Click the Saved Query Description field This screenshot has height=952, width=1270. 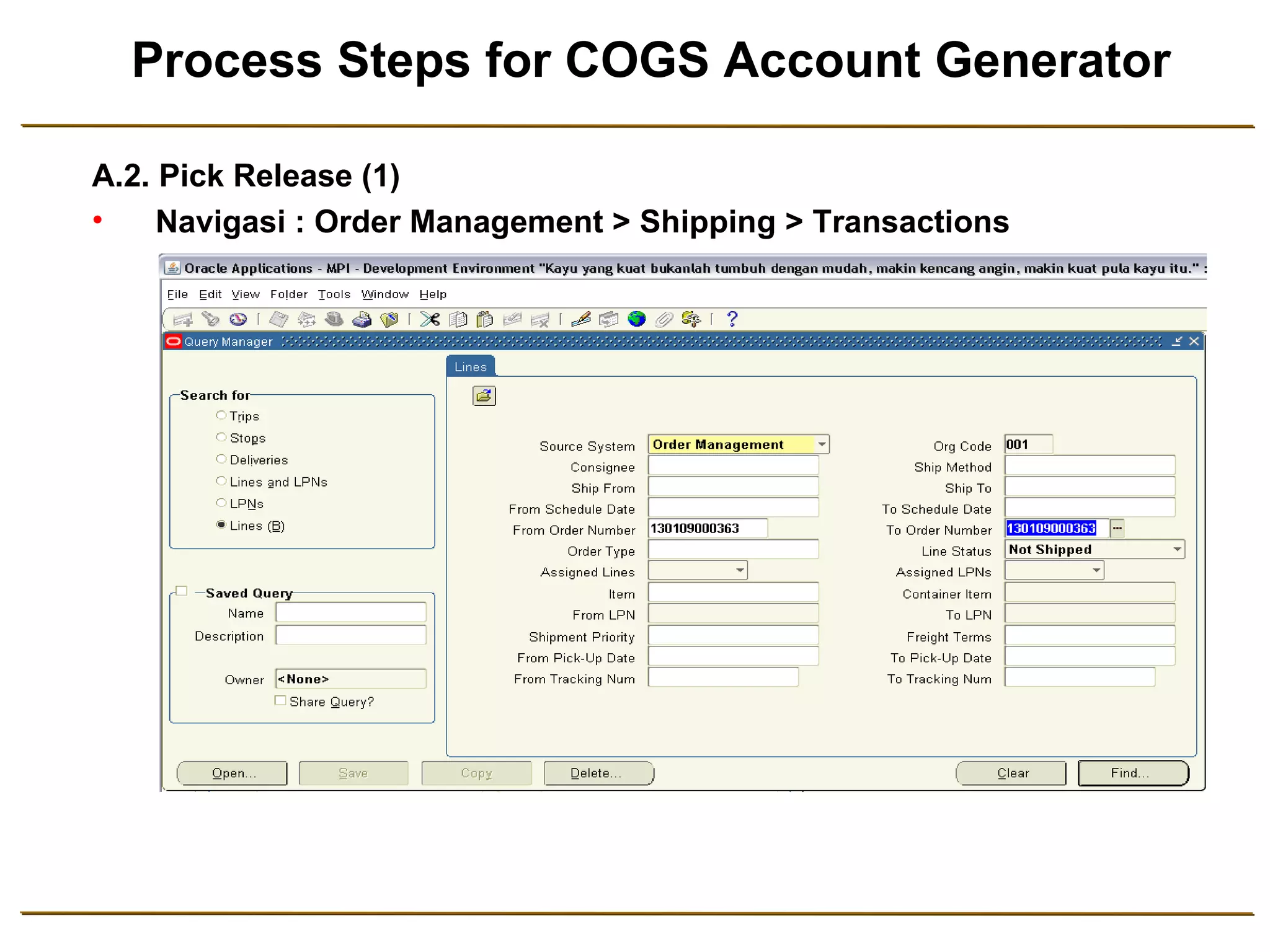351,635
